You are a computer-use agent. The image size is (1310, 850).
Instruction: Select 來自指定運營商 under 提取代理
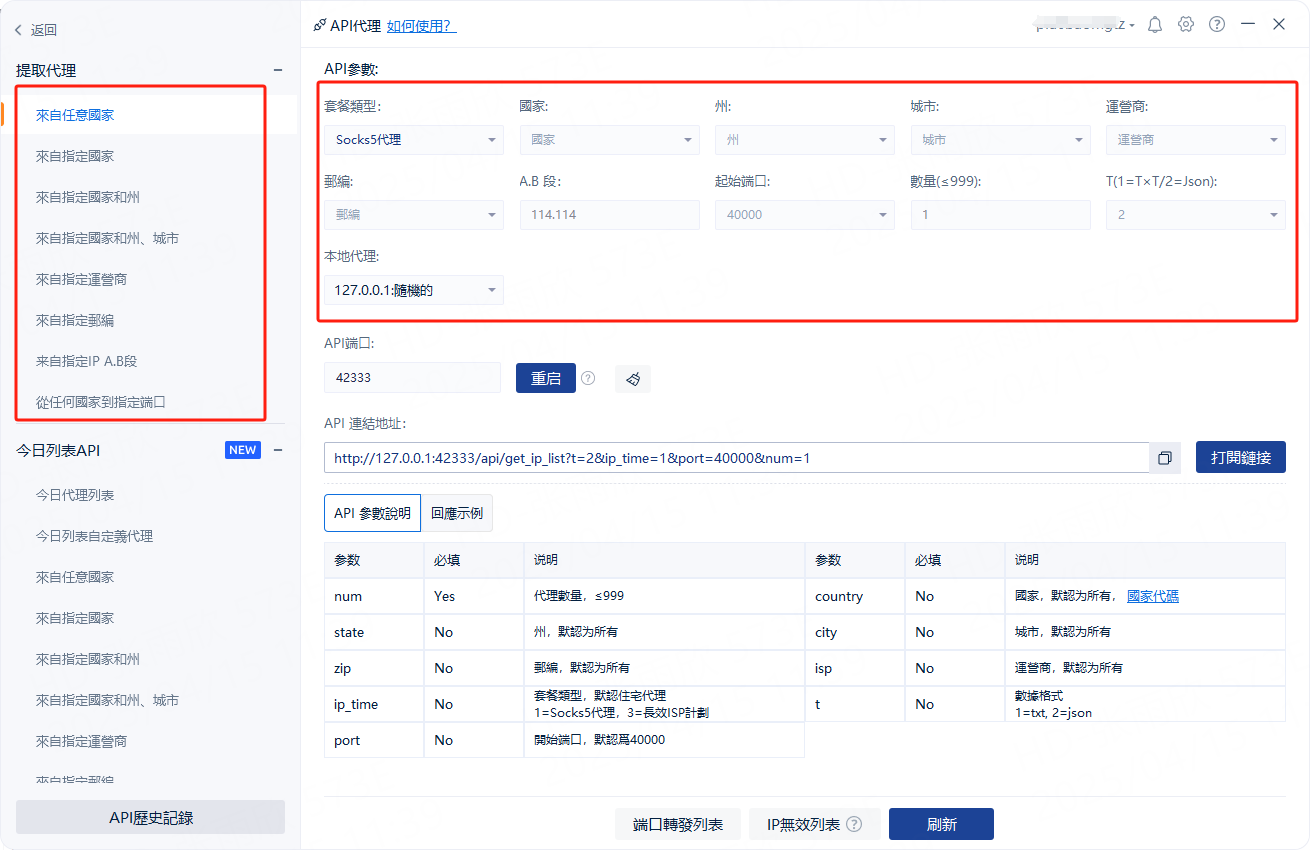click(81, 279)
